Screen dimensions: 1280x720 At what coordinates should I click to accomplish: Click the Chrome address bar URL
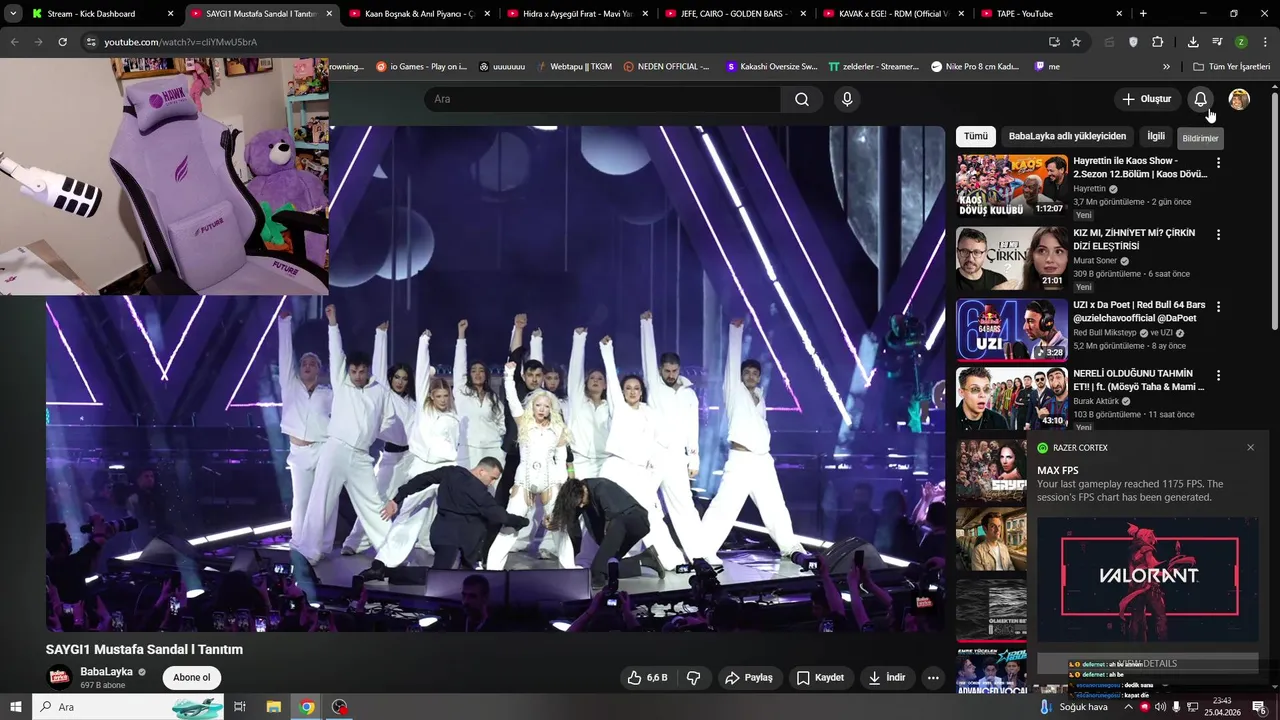(181, 42)
